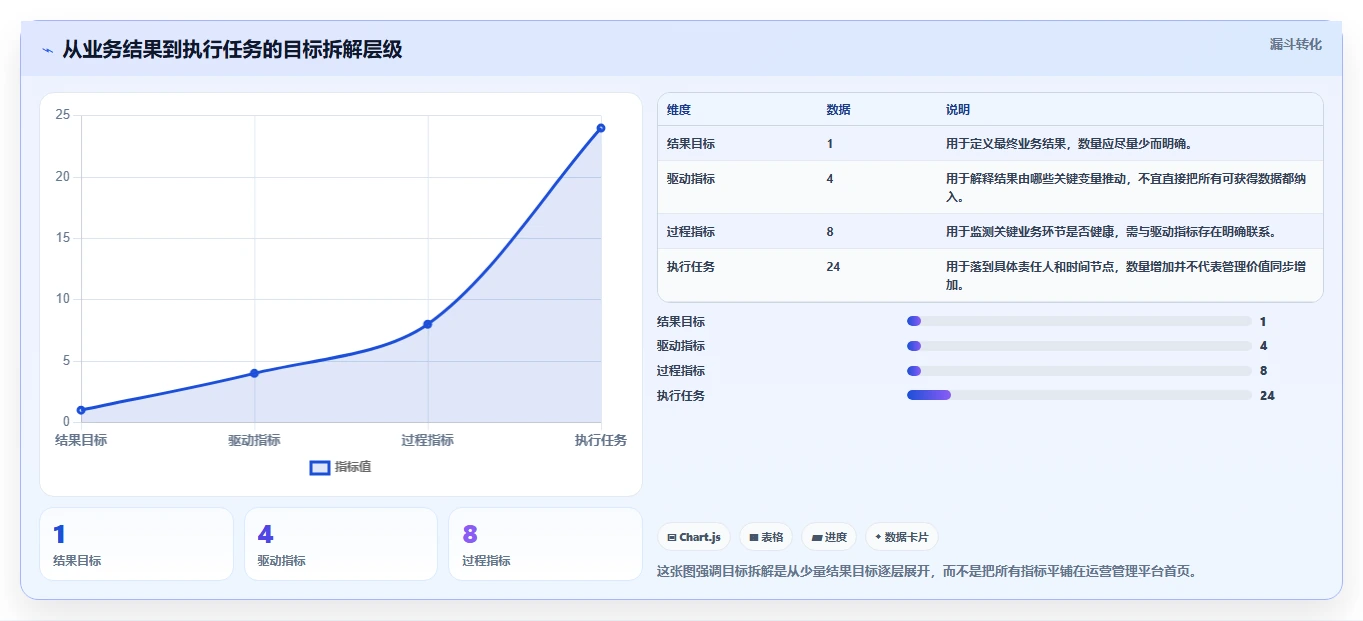Click the 表格 chip
1363x621 pixels.
(766, 537)
